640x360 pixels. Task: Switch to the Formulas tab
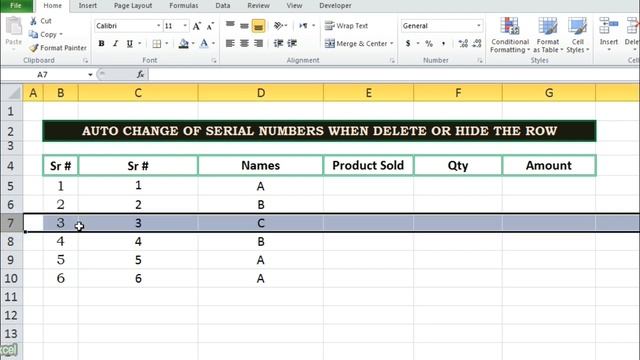coord(184,6)
